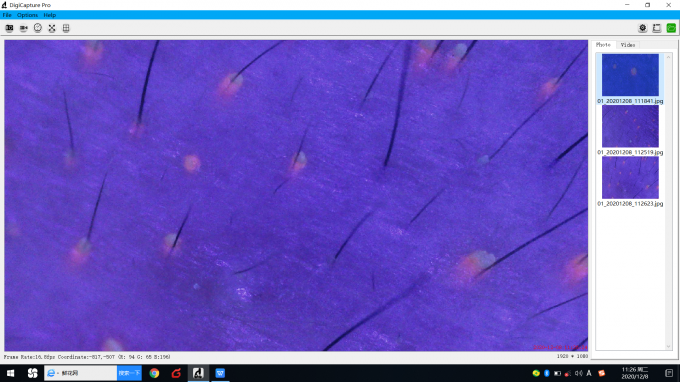
Task: Click the Frame Rate status text
Action: (30, 357)
